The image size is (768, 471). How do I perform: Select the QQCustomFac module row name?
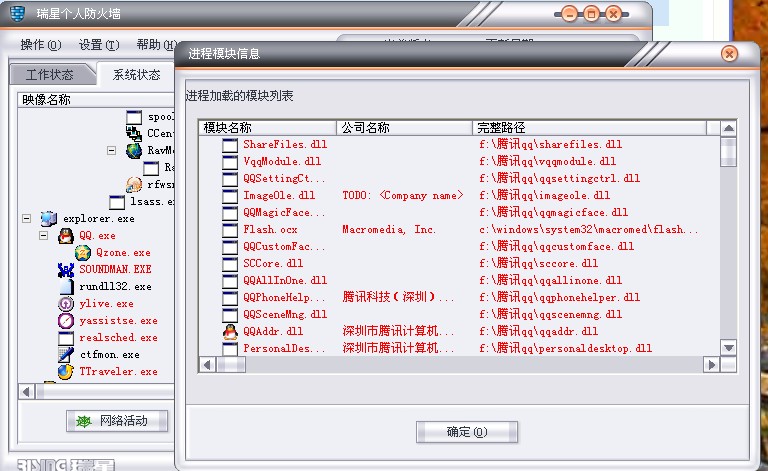pos(284,246)
